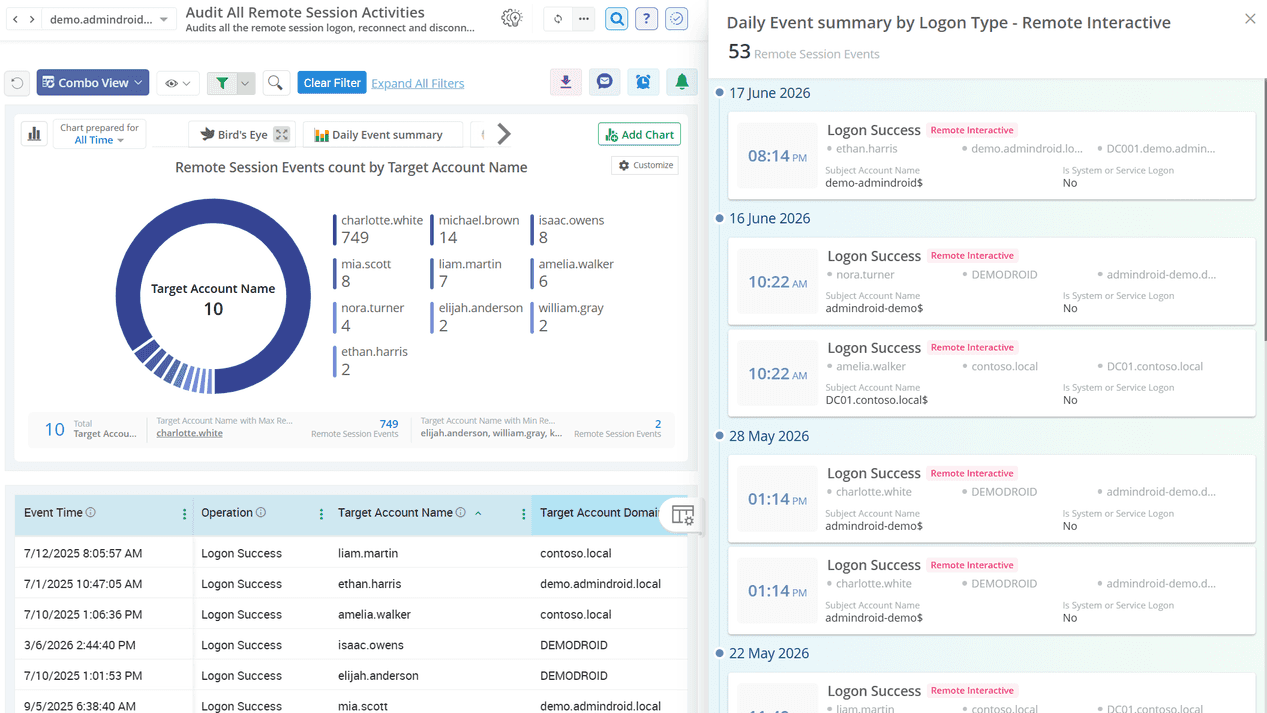Open the alarm clock schedule icon

pyautogui.click(x=643, y=82)
